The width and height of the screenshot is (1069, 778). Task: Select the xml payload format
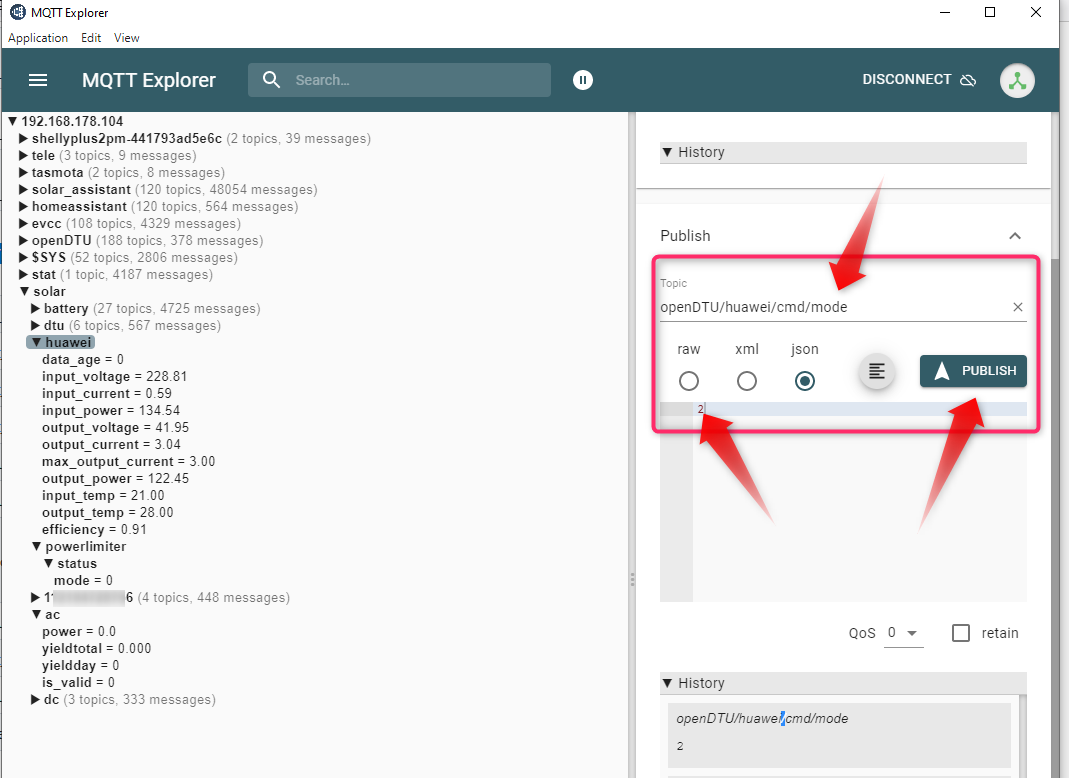(x=747, y=380)
